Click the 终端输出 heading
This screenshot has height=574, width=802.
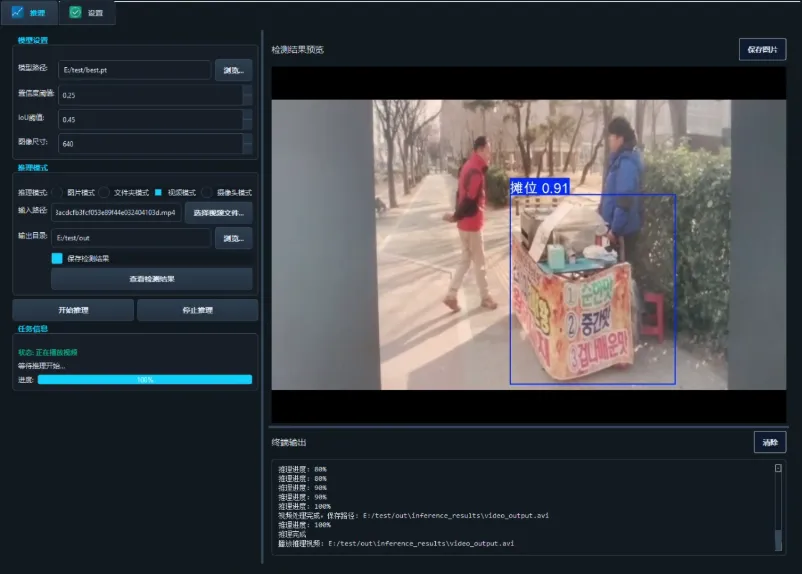[289, 443]
